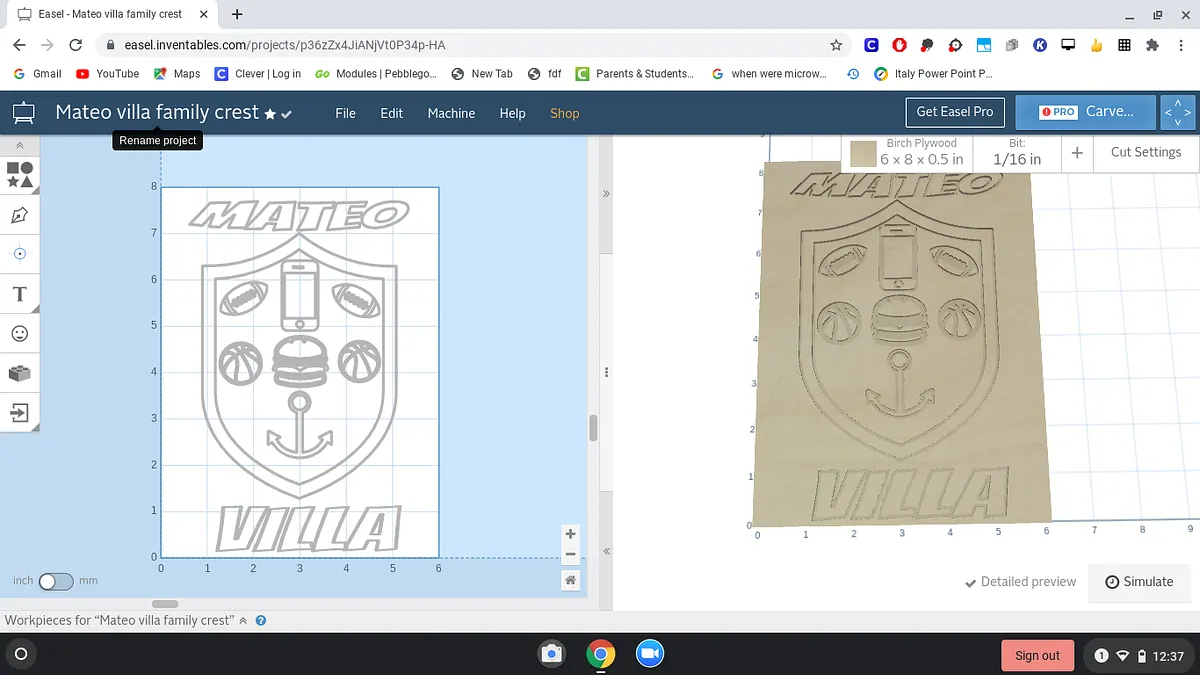This screenshot has height=675, width=1200.
Task: Expand Workpieces for Mateo villa family crest
Action: (243, 621)
